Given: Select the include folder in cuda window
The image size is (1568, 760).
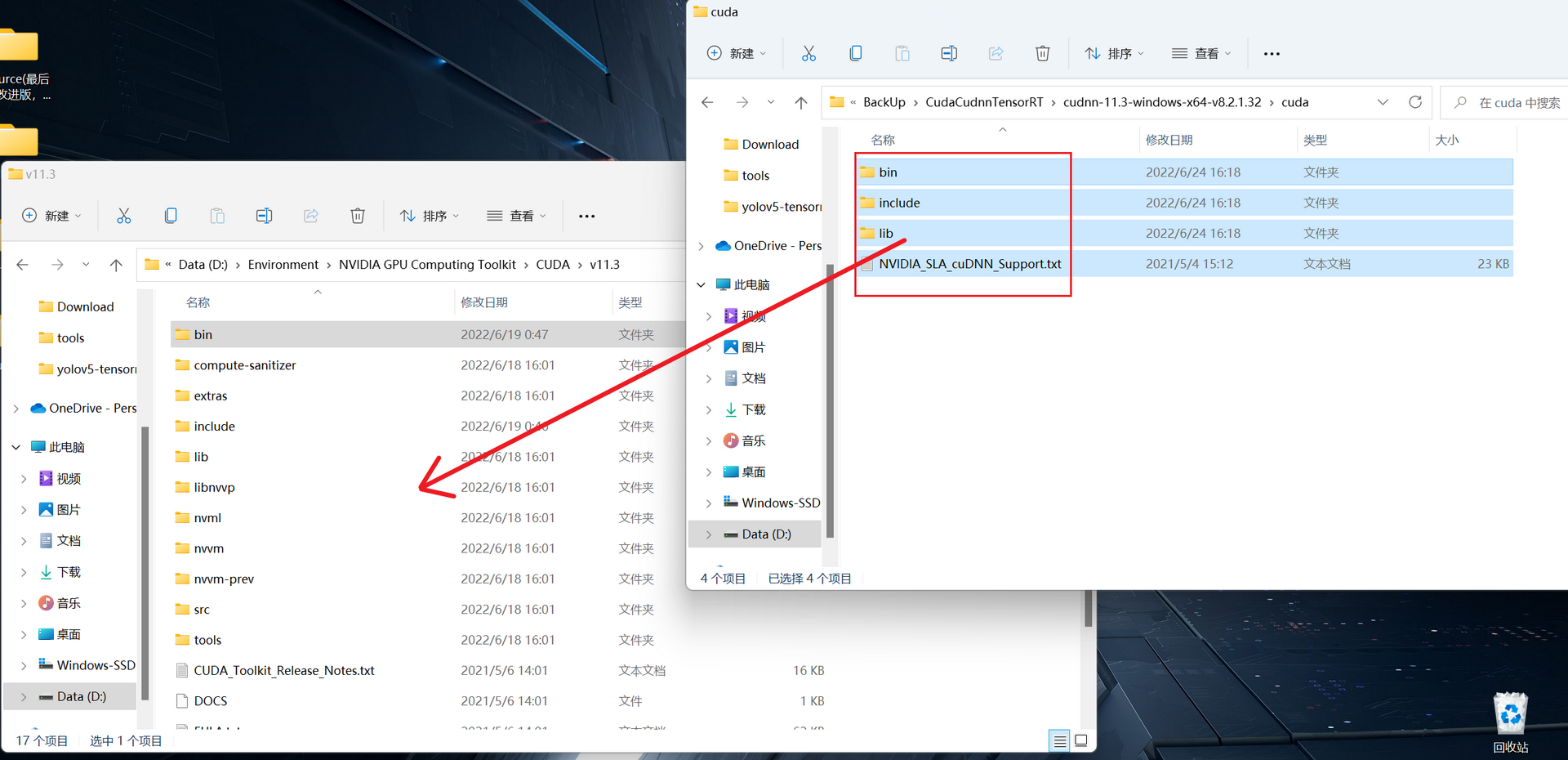Looking at the screenshot, I should (x=1186, y=203).
